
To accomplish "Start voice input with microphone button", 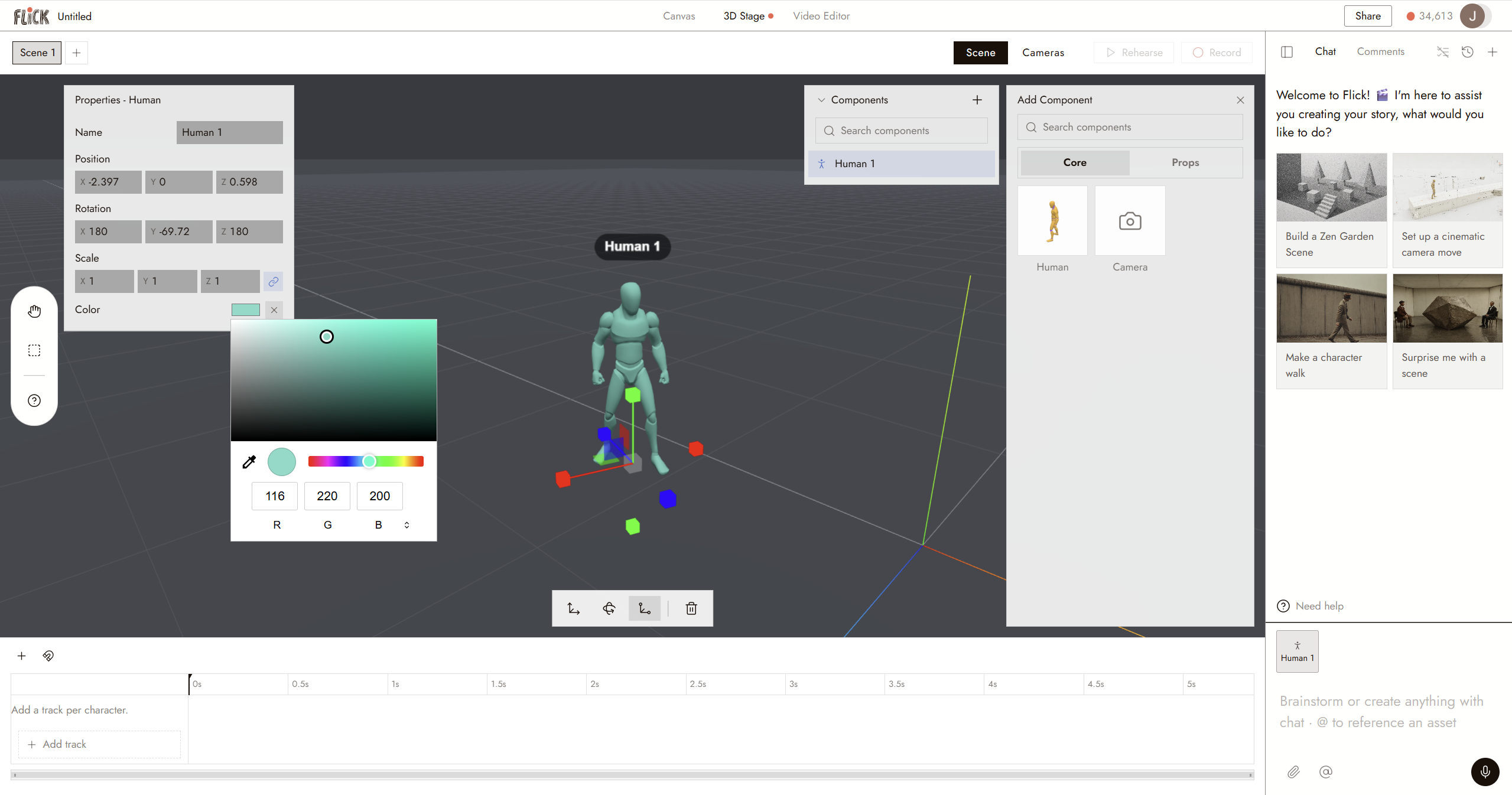I will (x=1485, y=771).
